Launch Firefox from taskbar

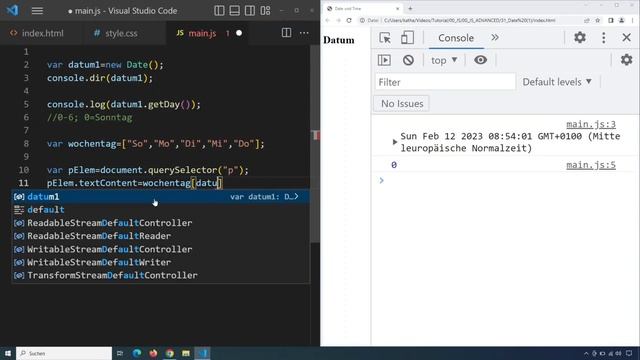153,353
